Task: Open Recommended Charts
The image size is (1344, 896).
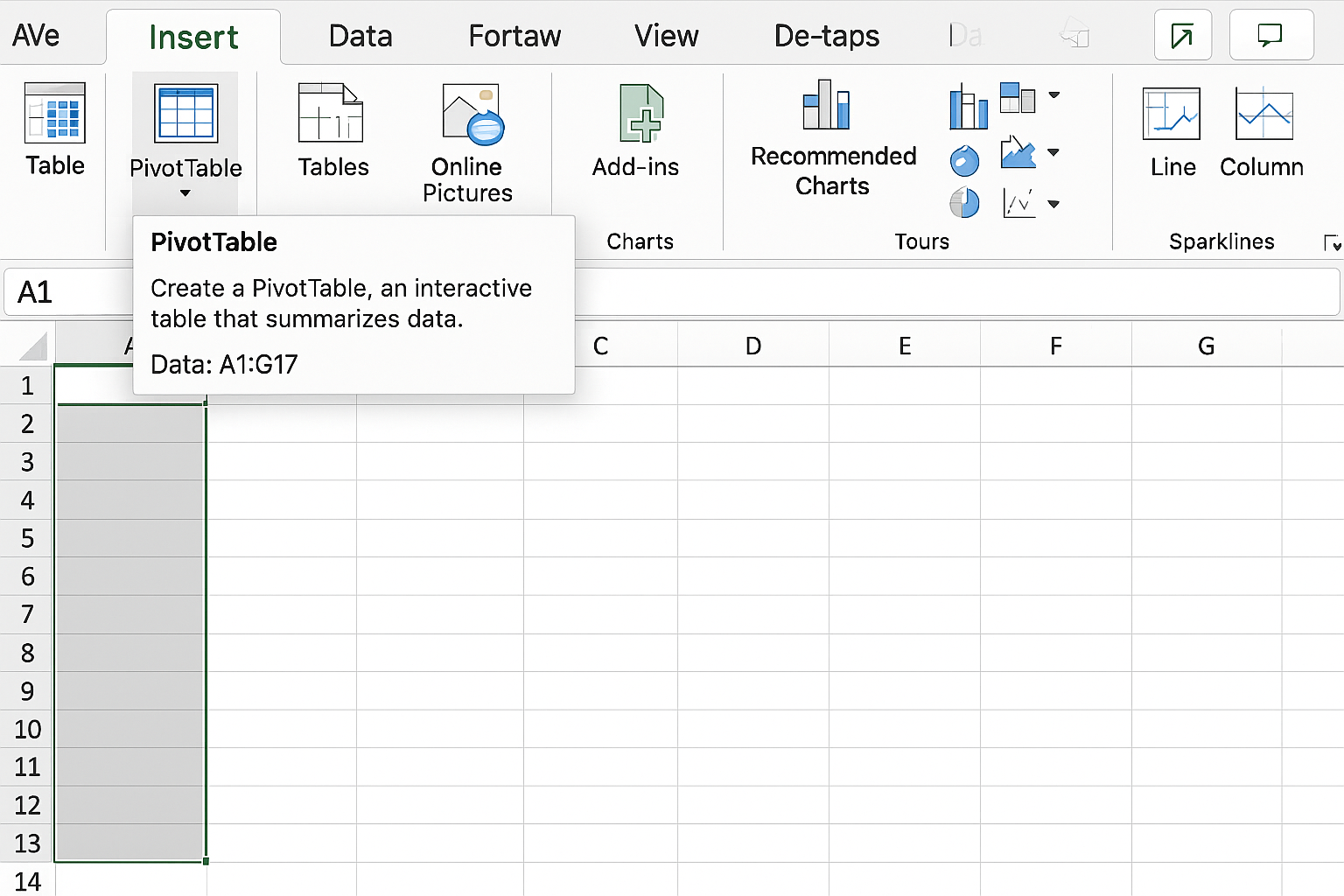Action: (x=833, y=138)
